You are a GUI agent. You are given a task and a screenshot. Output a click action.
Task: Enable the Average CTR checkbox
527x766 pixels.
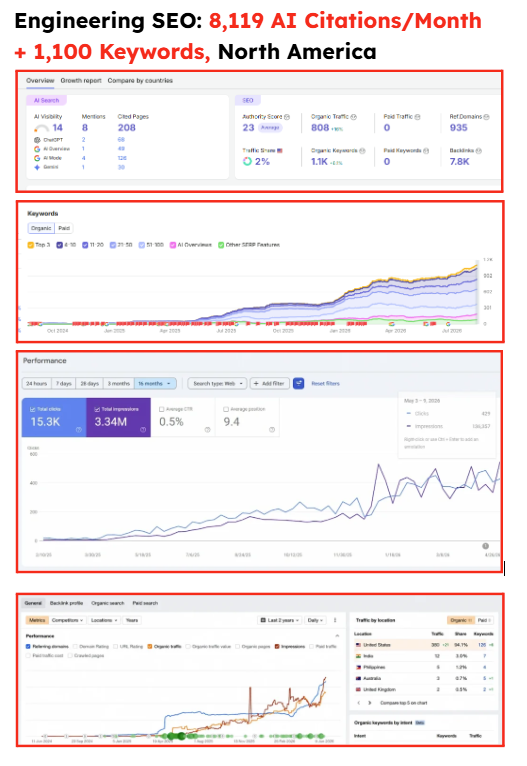coord(162,409)
